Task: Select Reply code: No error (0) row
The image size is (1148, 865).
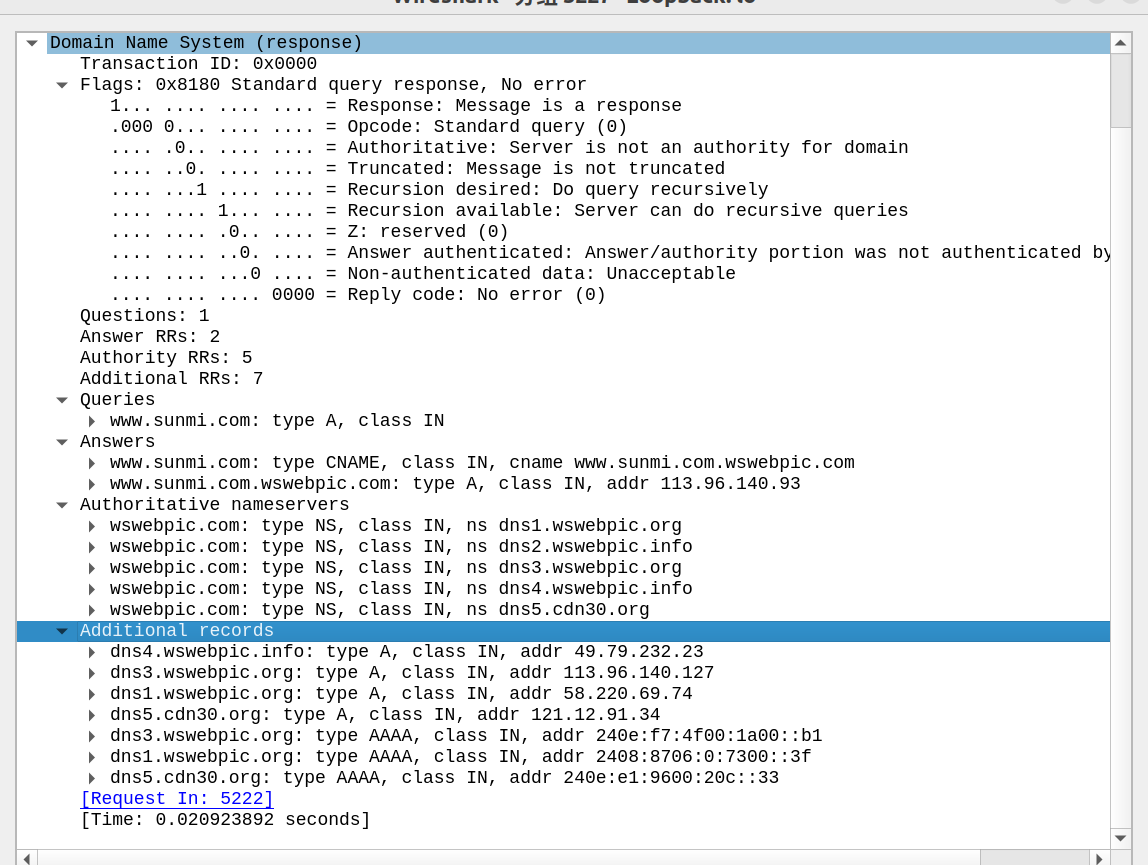Action: pyautogui.click(x=563, y=294)
